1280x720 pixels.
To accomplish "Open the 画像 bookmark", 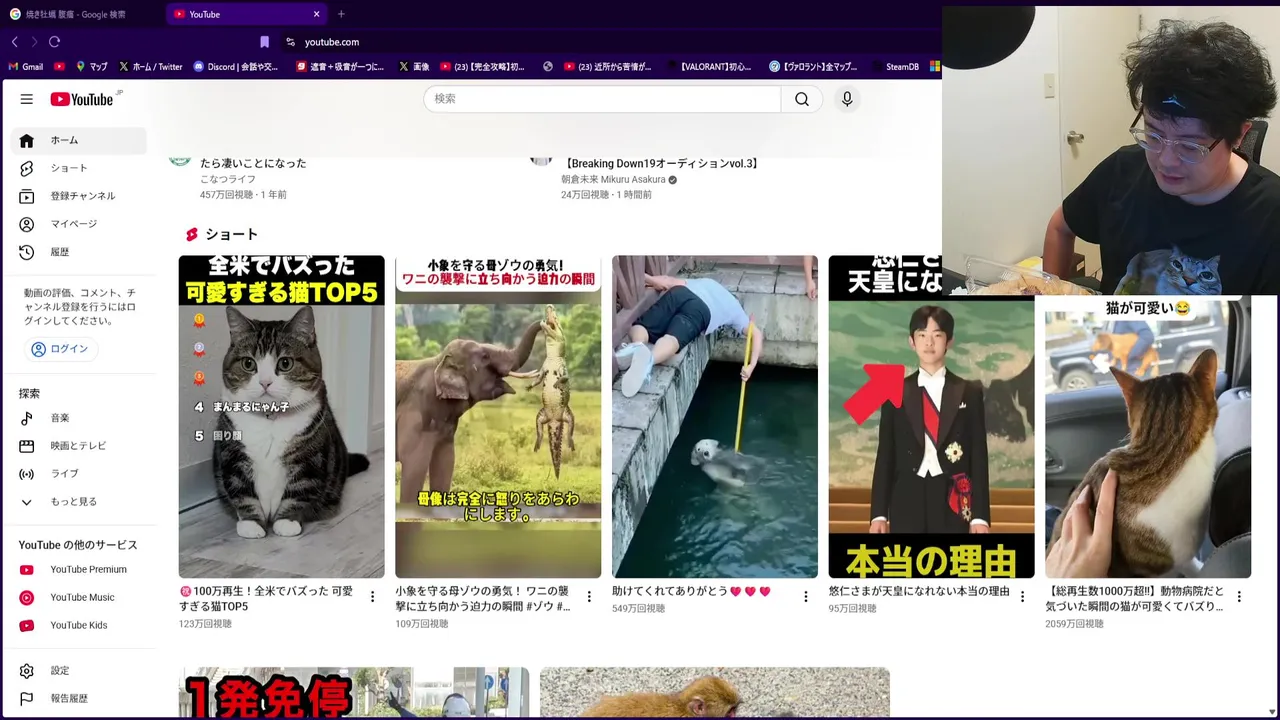I will tap(414, 67).
